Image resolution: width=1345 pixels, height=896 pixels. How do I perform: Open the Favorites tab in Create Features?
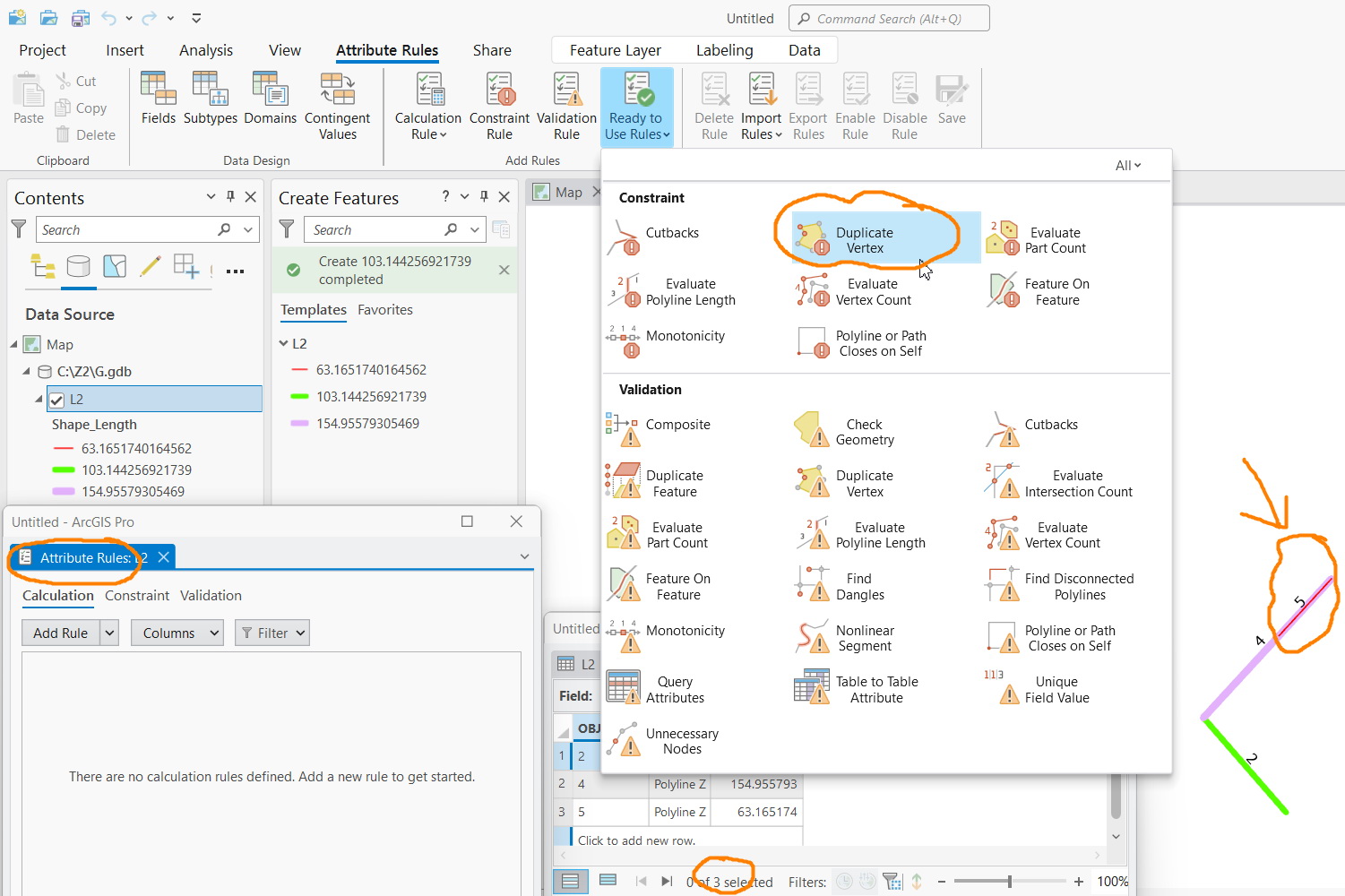tap(385, 309)
